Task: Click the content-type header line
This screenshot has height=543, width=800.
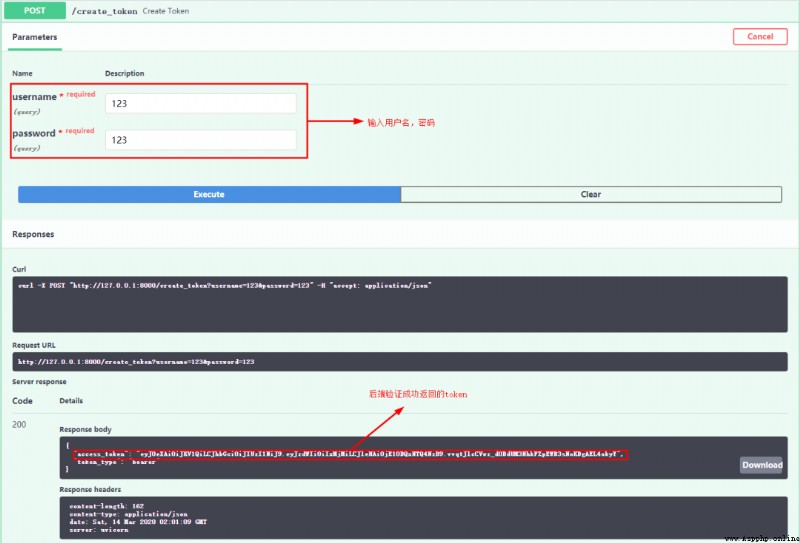Action: click(129, 514)
